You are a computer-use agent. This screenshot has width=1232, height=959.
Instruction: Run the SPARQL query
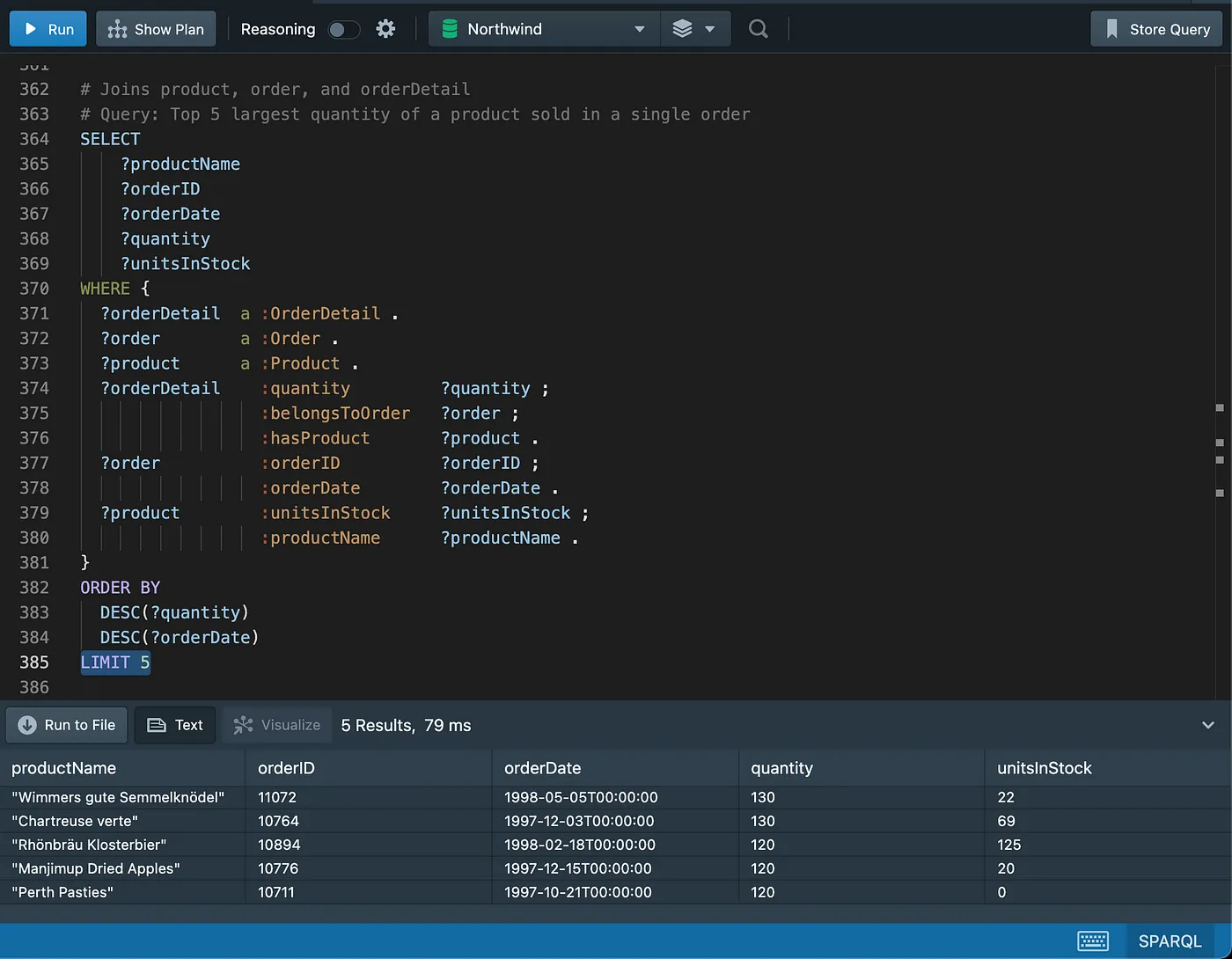click(48, 29)
